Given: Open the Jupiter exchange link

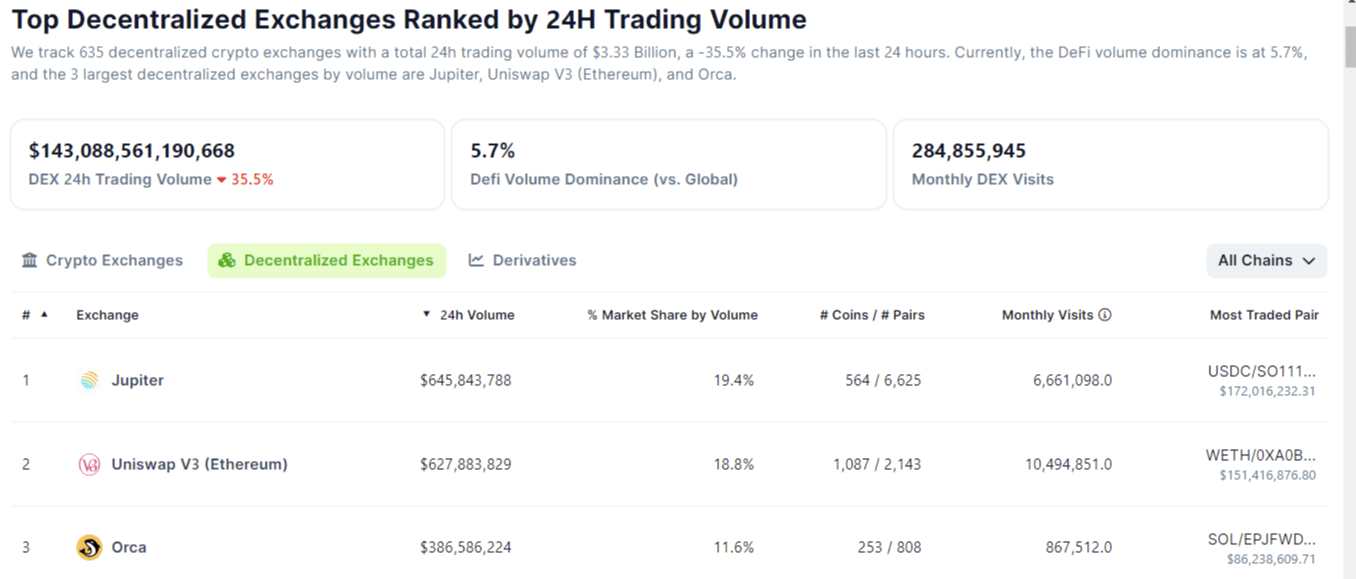Looking at the screenshot, I should click(137, 380).
